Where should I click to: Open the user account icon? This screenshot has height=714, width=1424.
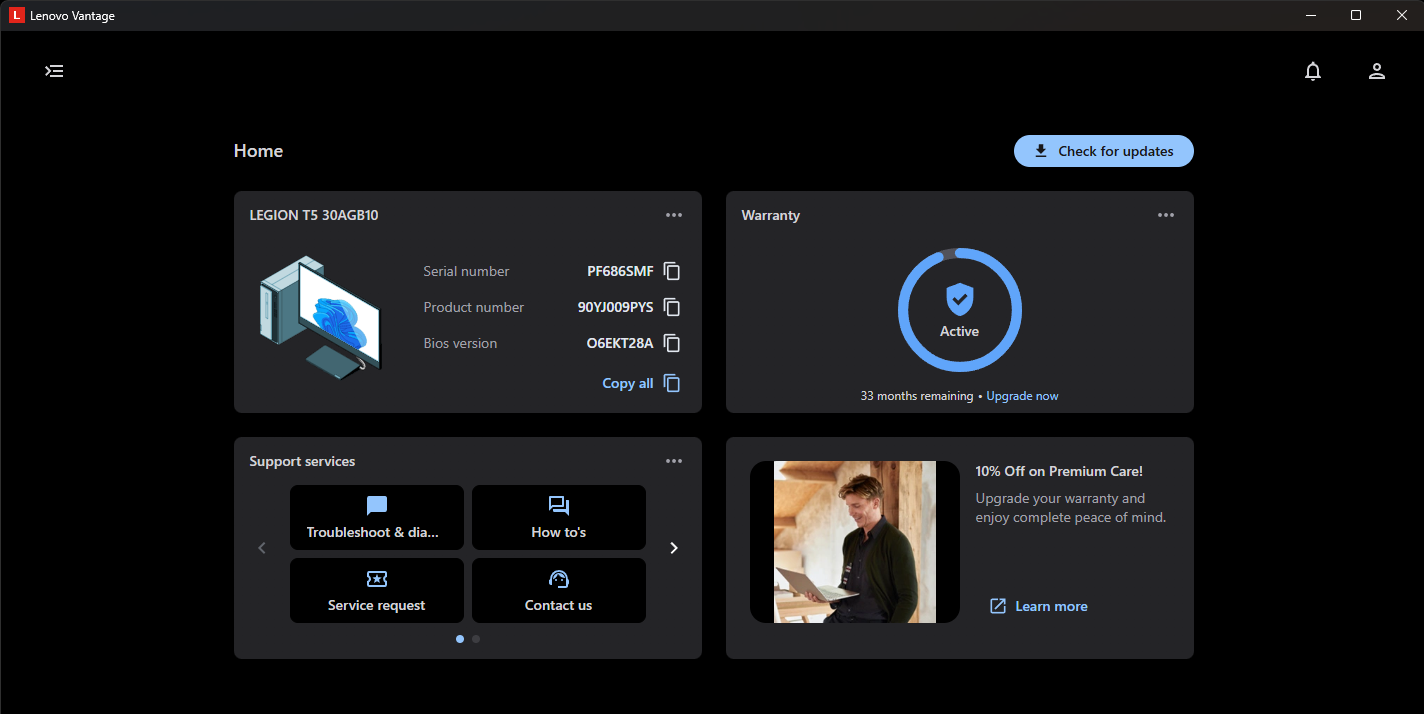(x=1377, y=71)
